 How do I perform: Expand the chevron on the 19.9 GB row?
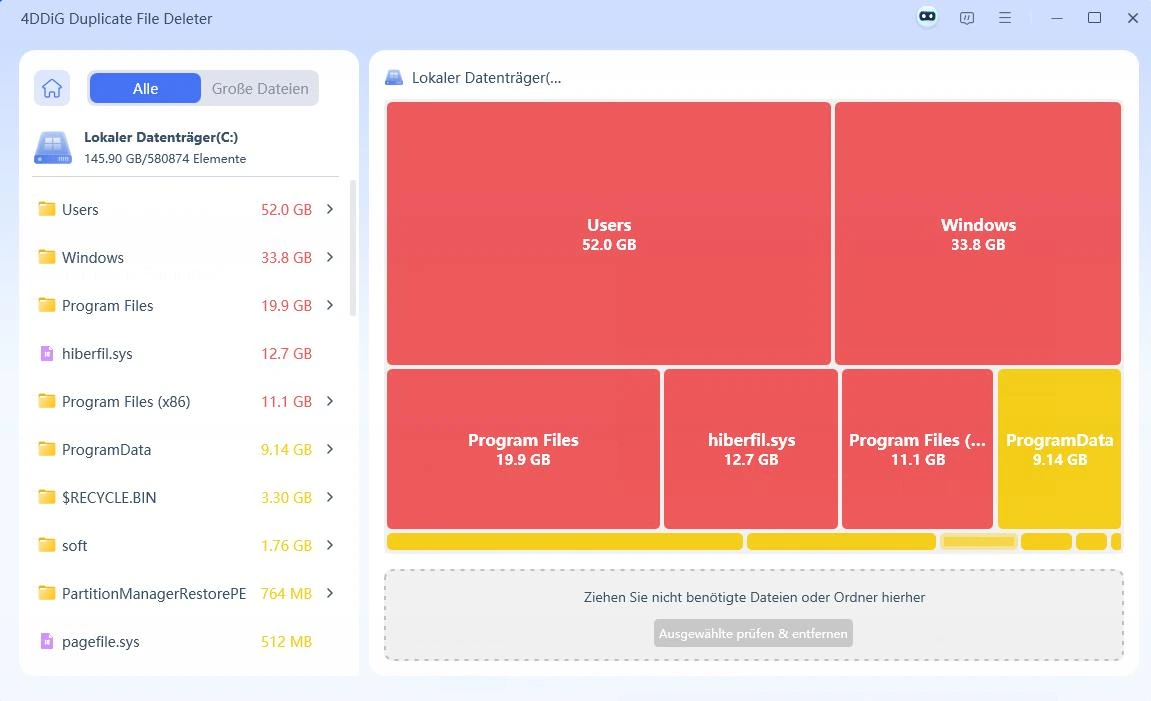click(x=330, y=305)
